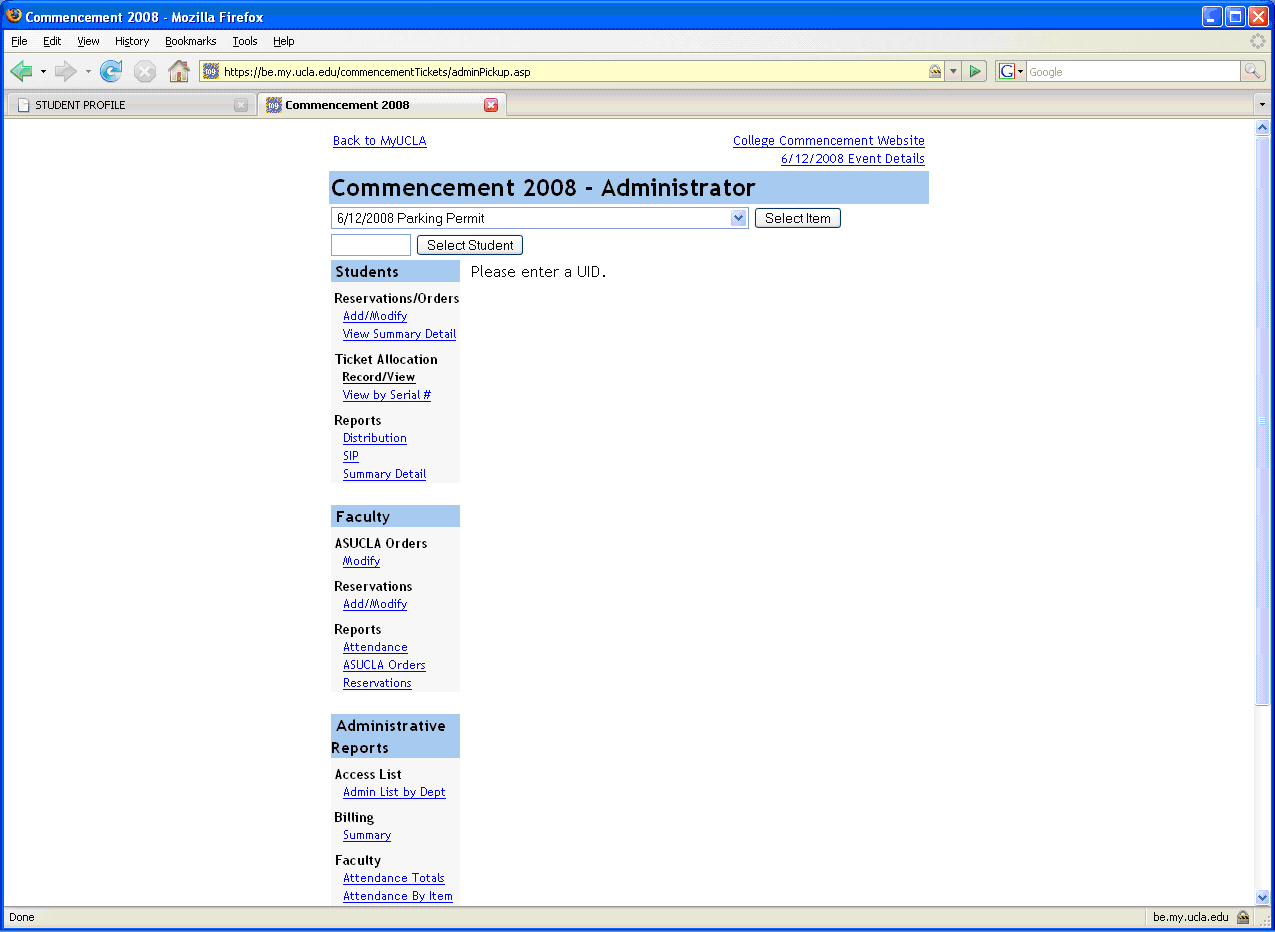The image size is (1275, 932).
Task: Click the padlock icon in status bar
Action: click(1243, 917)
